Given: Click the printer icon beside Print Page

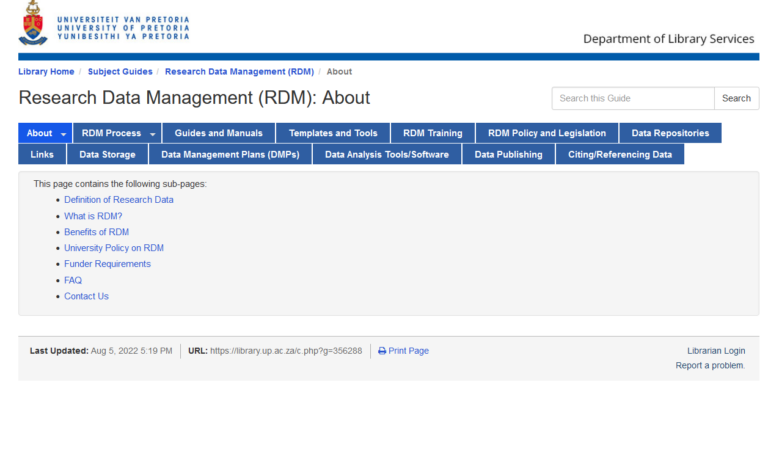Looking at the screenshot, I should click(382, 351).
